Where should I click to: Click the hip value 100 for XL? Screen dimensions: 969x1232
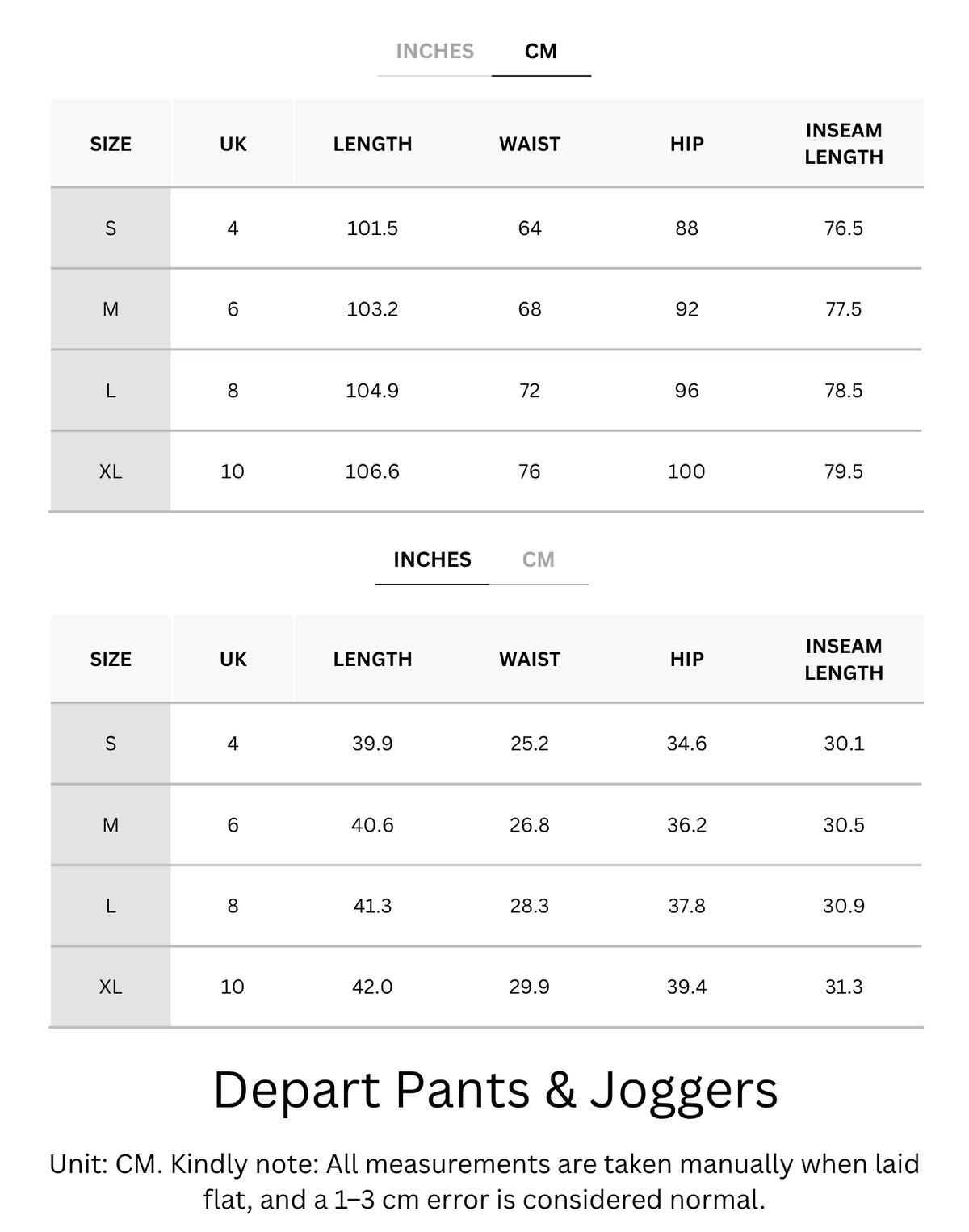tap(686, 471)
